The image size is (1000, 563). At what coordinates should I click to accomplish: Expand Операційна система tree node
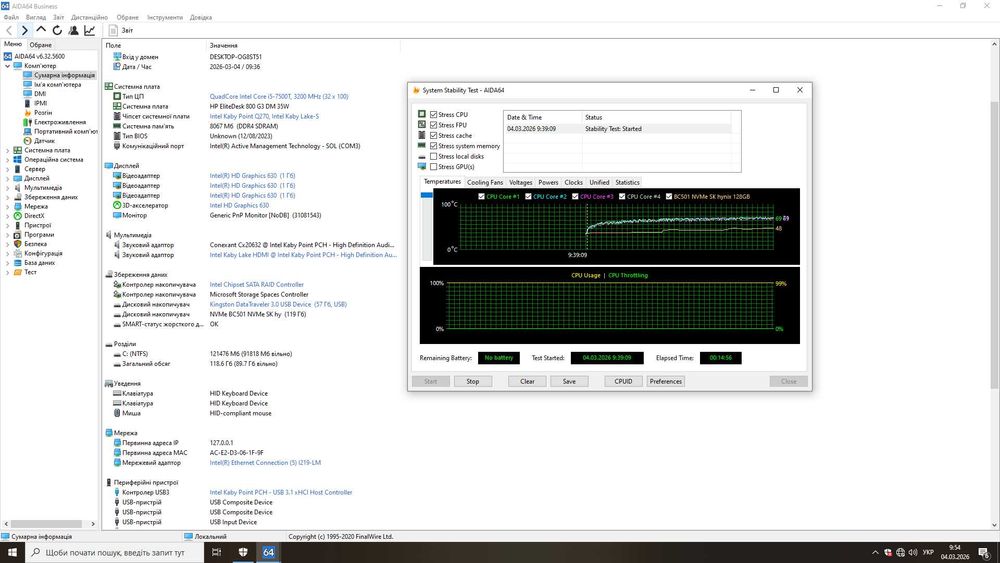pyautogui.click(x=8, y=159)
